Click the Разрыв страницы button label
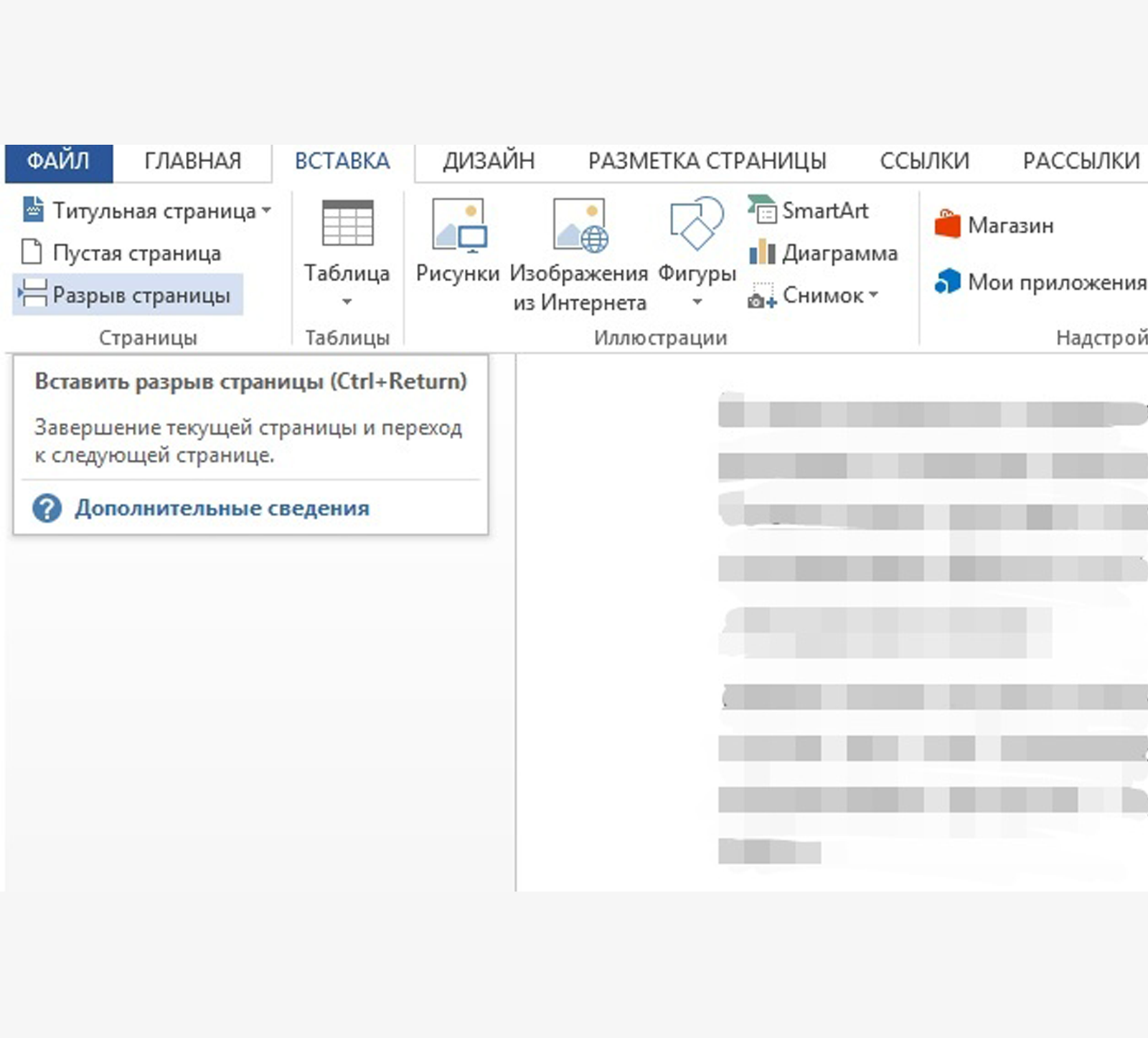The height and width of the screenshot is (1038, 1148). coord(141,296)
